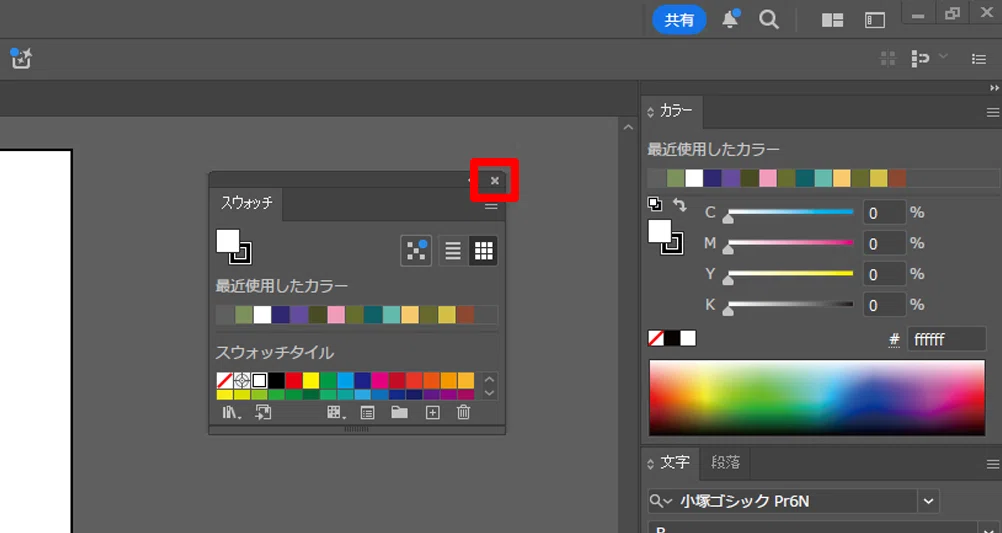
Task: Click the C percentage value field
Action: [884, 212]
